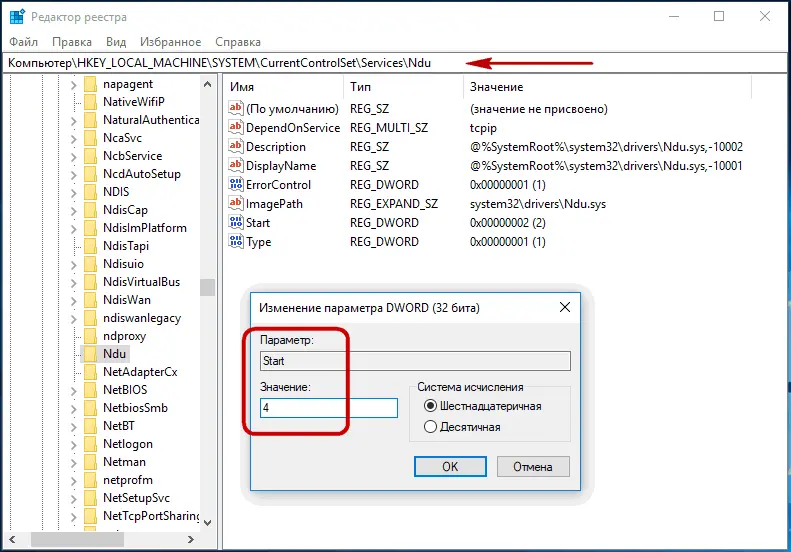Click the folder icon of ndproxy key
This screenshot has width=791, height=552.
pos(90,336)
